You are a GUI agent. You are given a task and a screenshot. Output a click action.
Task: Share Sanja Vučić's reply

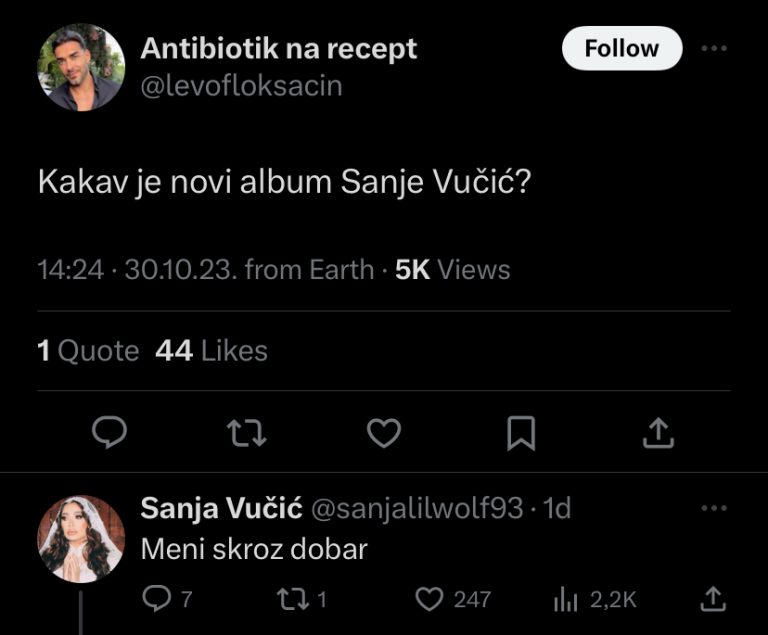711,598
